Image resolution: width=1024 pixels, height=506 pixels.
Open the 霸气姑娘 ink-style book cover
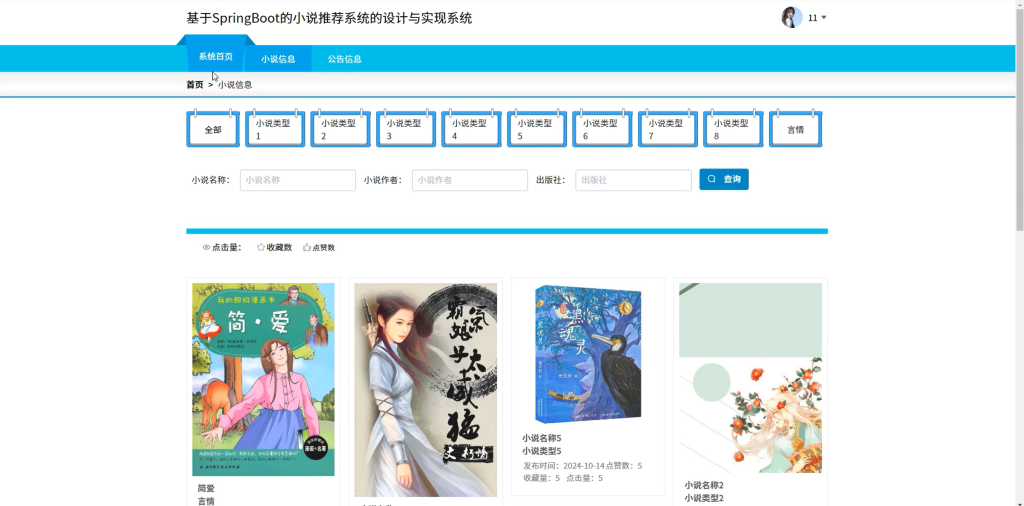pyautogui.click(x=426, y=390)
